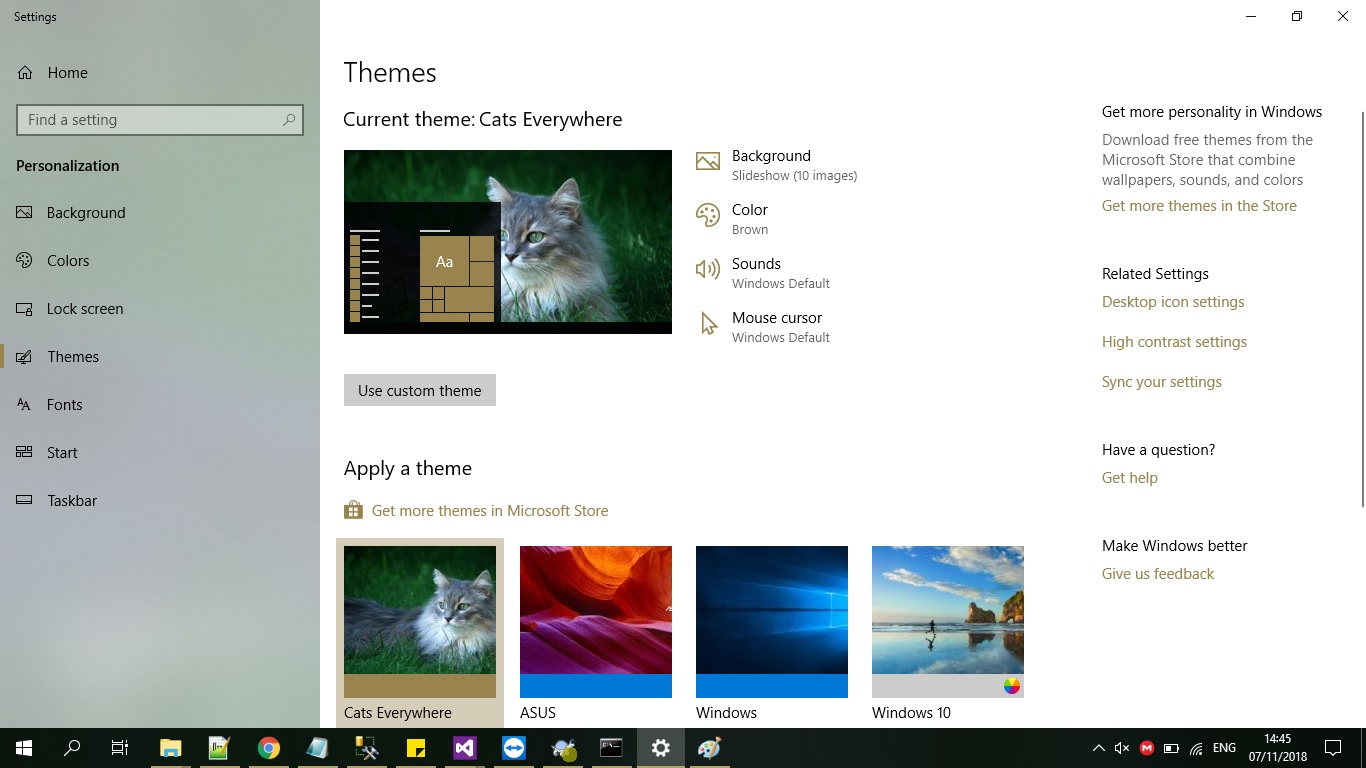This screenshot has height=768, width=1366.
Task: Open Desktop icon settings link
Action: click(x=1172, y=301)
